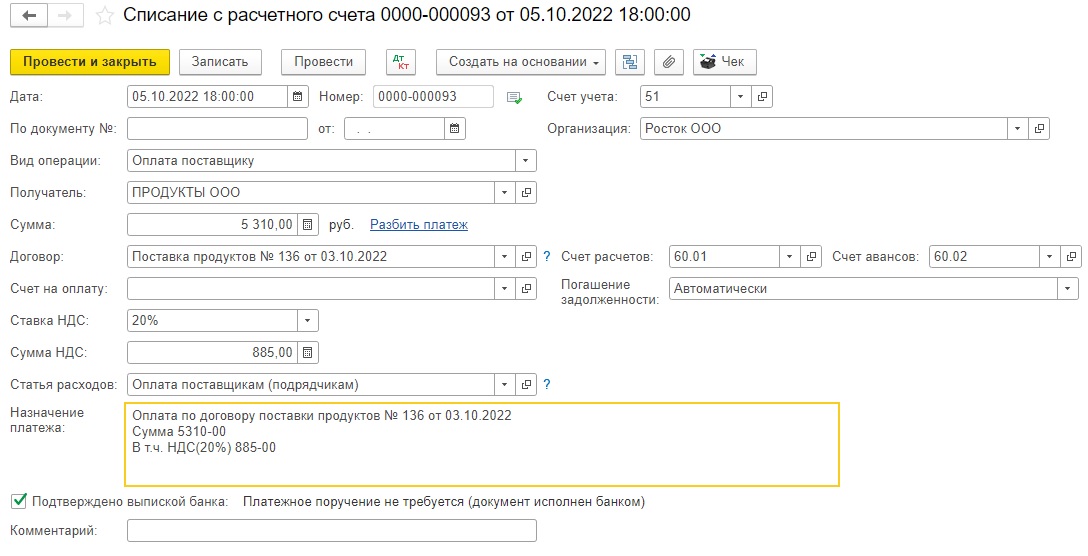Click the Чек button

[724, 62]
